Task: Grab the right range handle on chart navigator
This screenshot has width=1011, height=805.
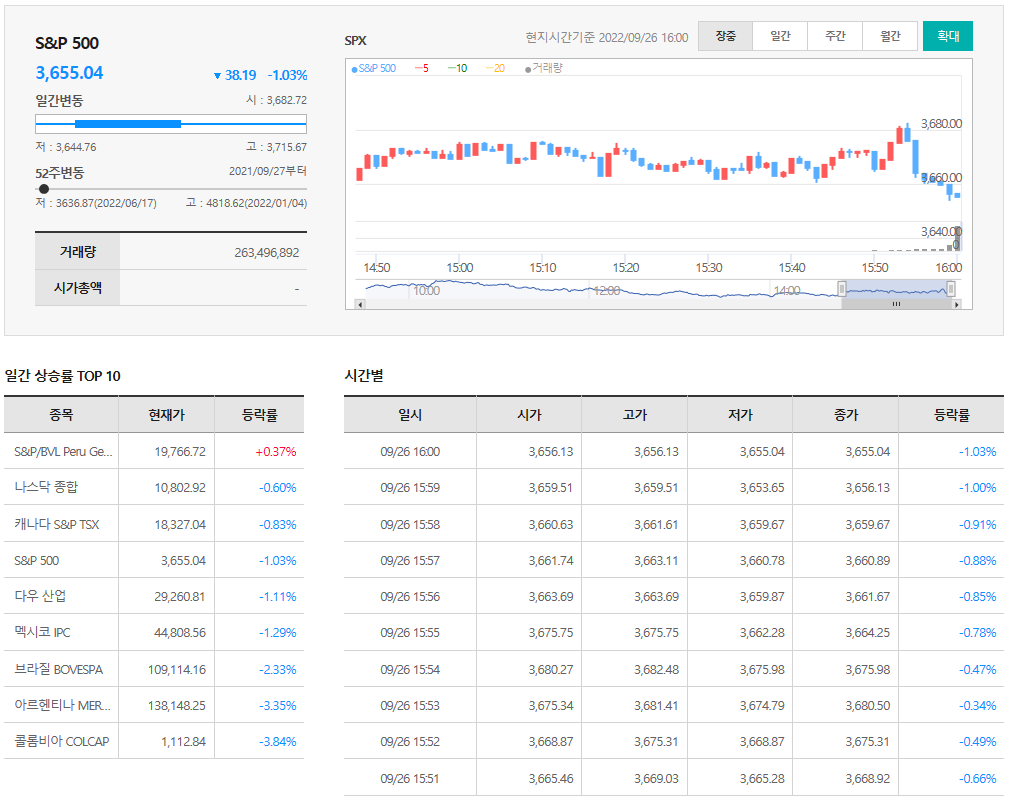Action: [950, 288]
